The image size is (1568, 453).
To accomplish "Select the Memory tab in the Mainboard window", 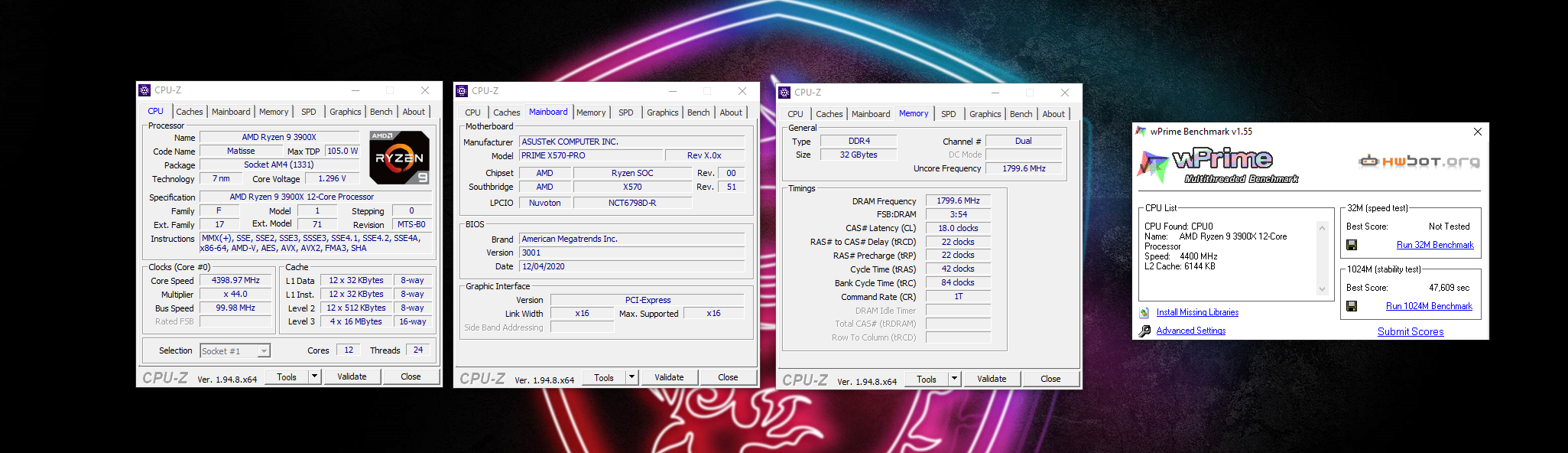I will tap(591, 112).
